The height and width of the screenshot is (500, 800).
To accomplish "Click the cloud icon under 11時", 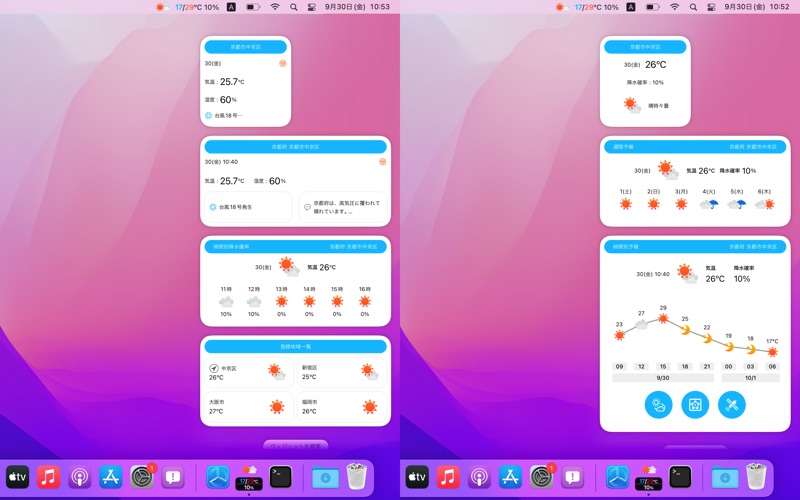I will pyautogui.click(x=226, y=302).
